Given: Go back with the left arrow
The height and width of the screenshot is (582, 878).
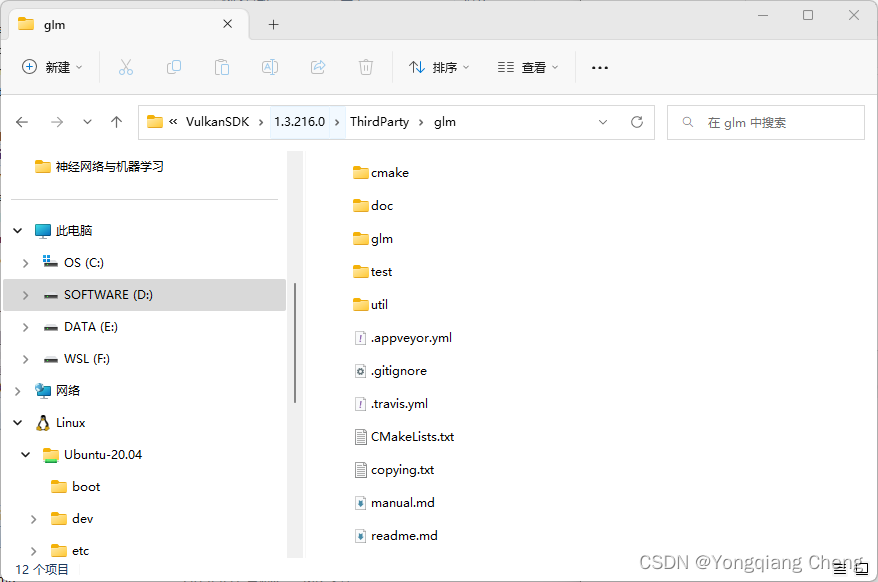Looking at the screenshot, I should 22,122.
